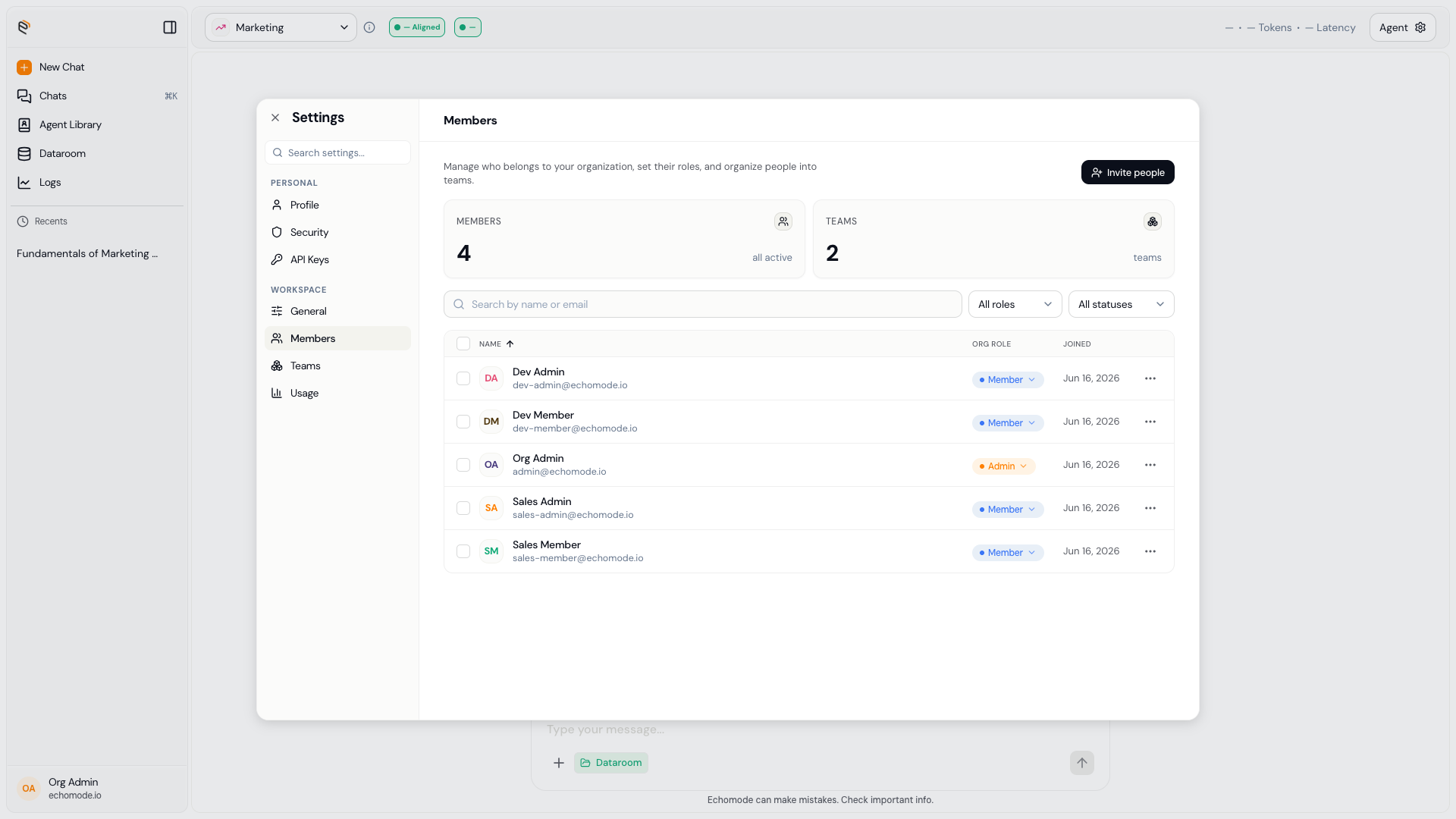
Task: Open Logs in the sidebar
Action: (97, 183)
